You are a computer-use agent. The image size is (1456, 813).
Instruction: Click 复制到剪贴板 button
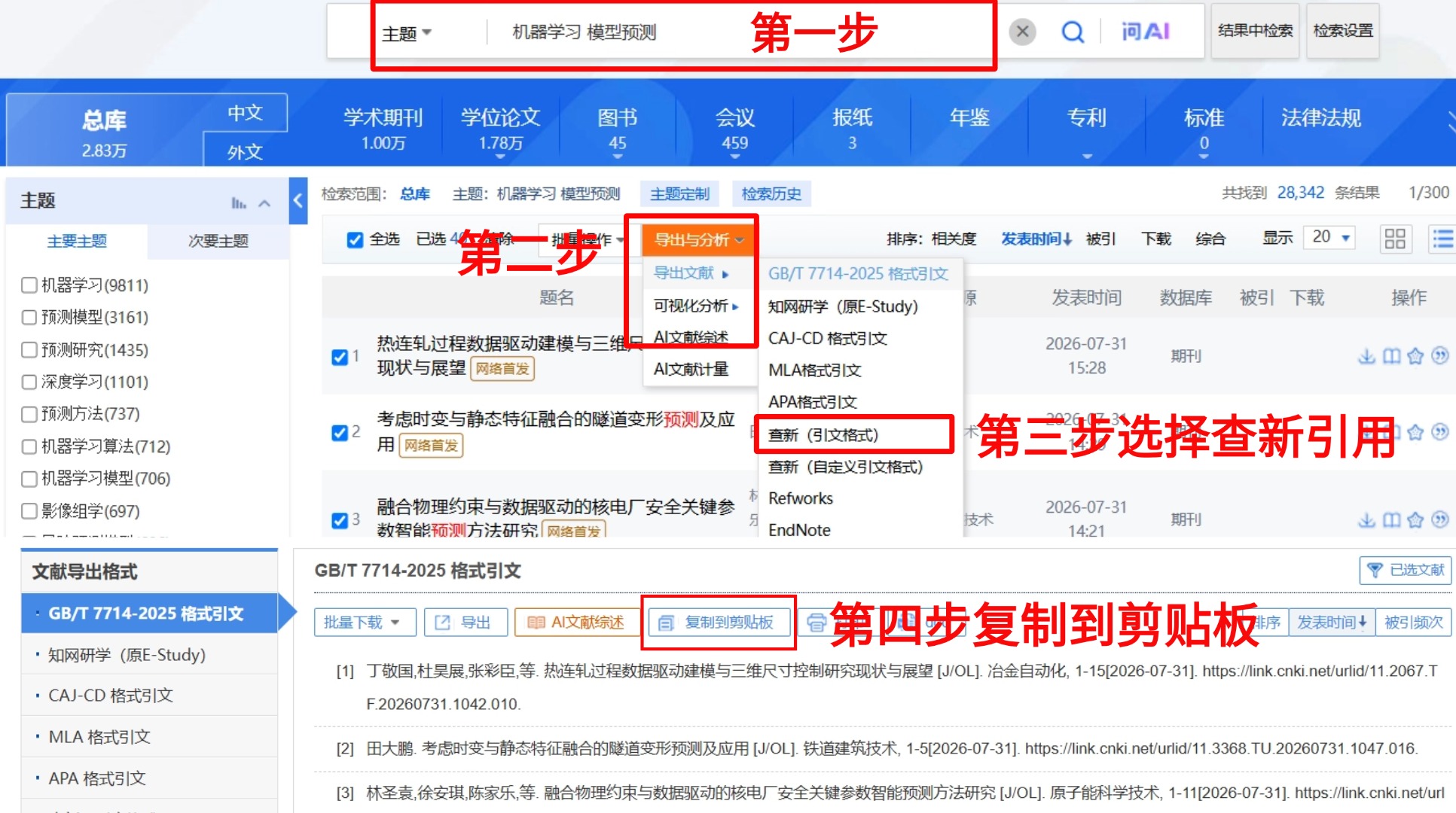[x=718, y=623]
